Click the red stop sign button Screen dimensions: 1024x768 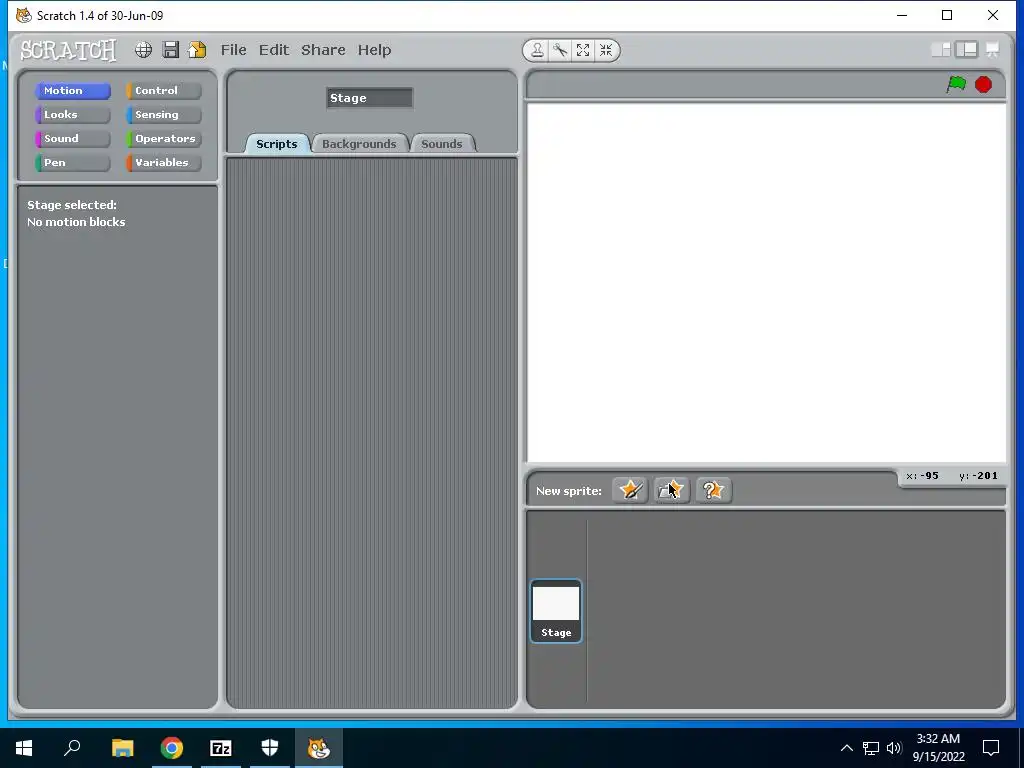[984, 84]
